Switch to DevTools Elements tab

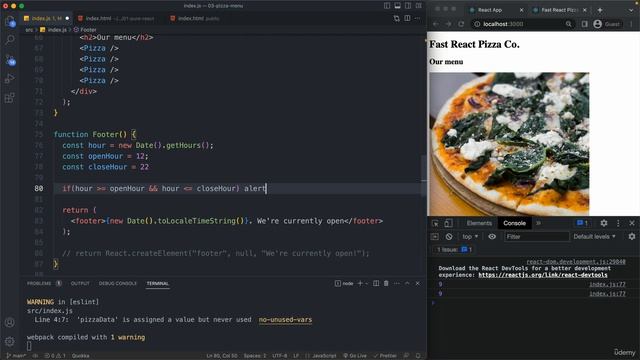[x=479, y=223]
